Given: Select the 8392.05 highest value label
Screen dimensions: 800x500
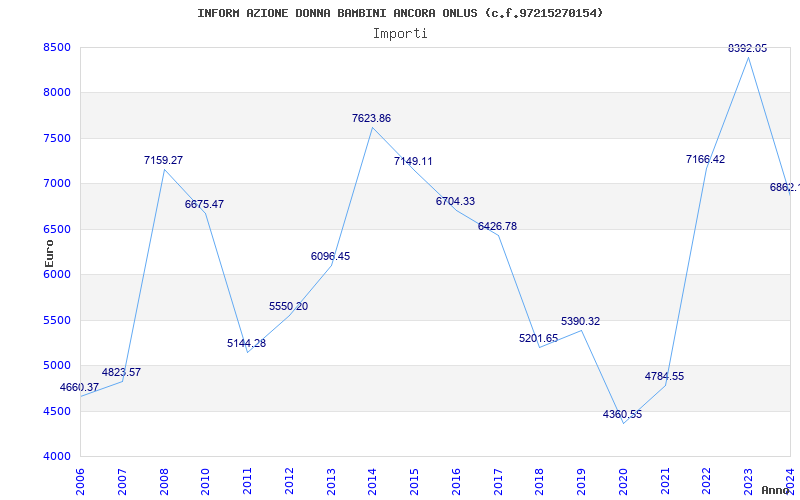Looking at the screenshot, I should [x=747, y=48].
